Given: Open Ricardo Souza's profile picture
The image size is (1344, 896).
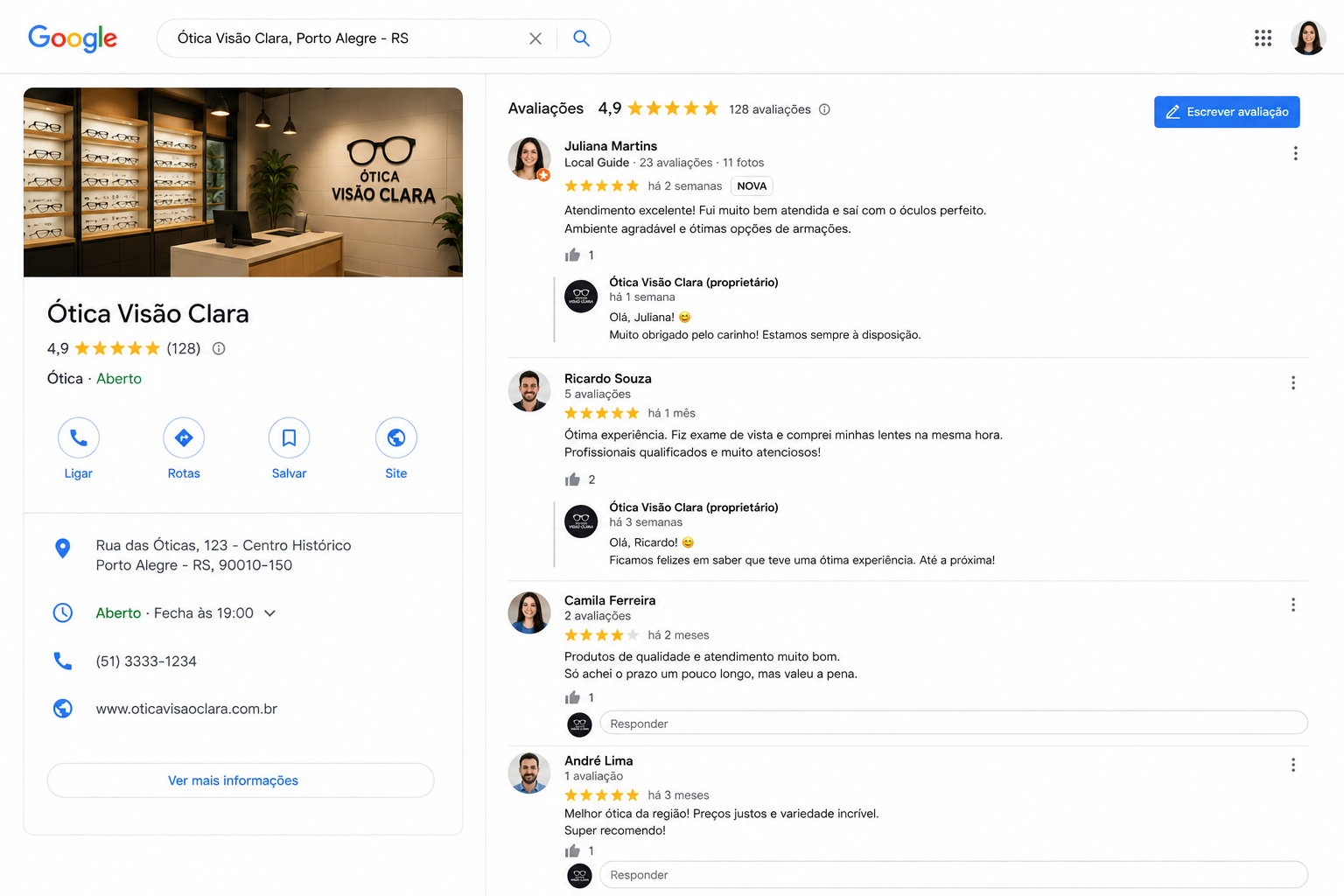Looking at the screenshot, I should [529, 390].
